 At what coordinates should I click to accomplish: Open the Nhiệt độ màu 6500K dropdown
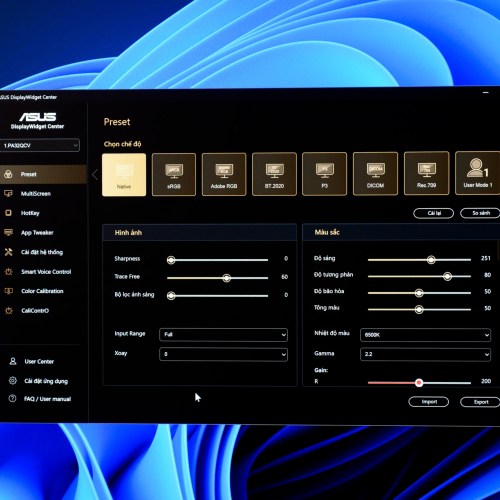(425, 335)
